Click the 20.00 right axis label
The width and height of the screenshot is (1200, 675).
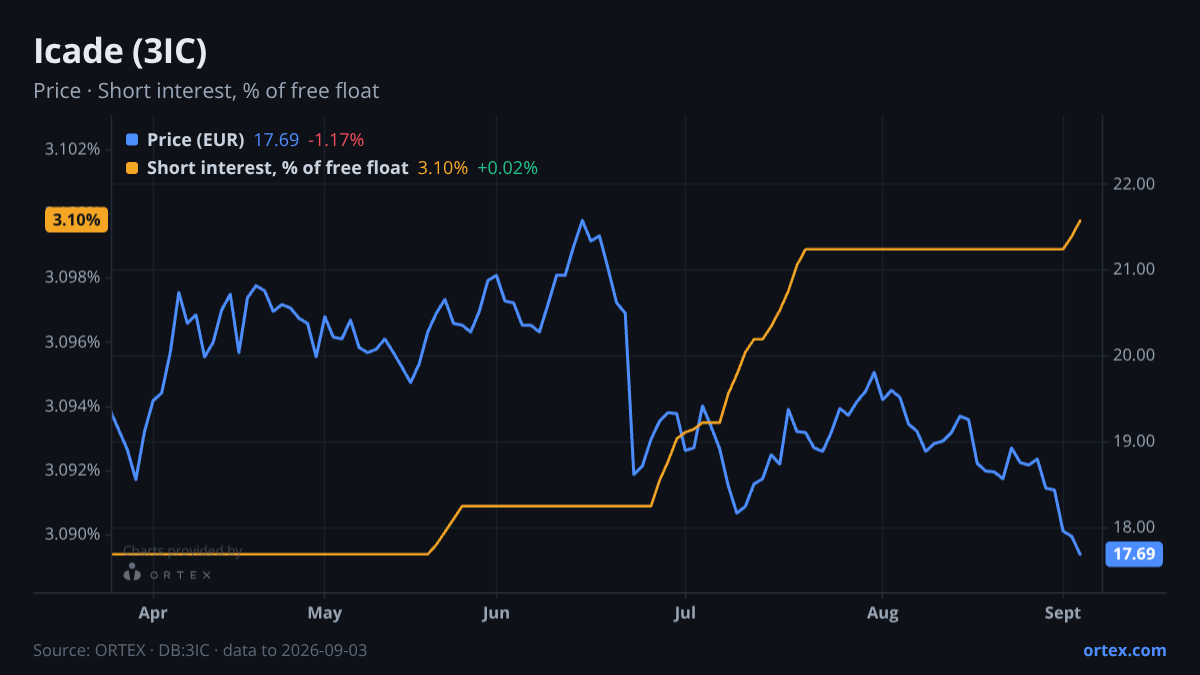[1133, 355]
